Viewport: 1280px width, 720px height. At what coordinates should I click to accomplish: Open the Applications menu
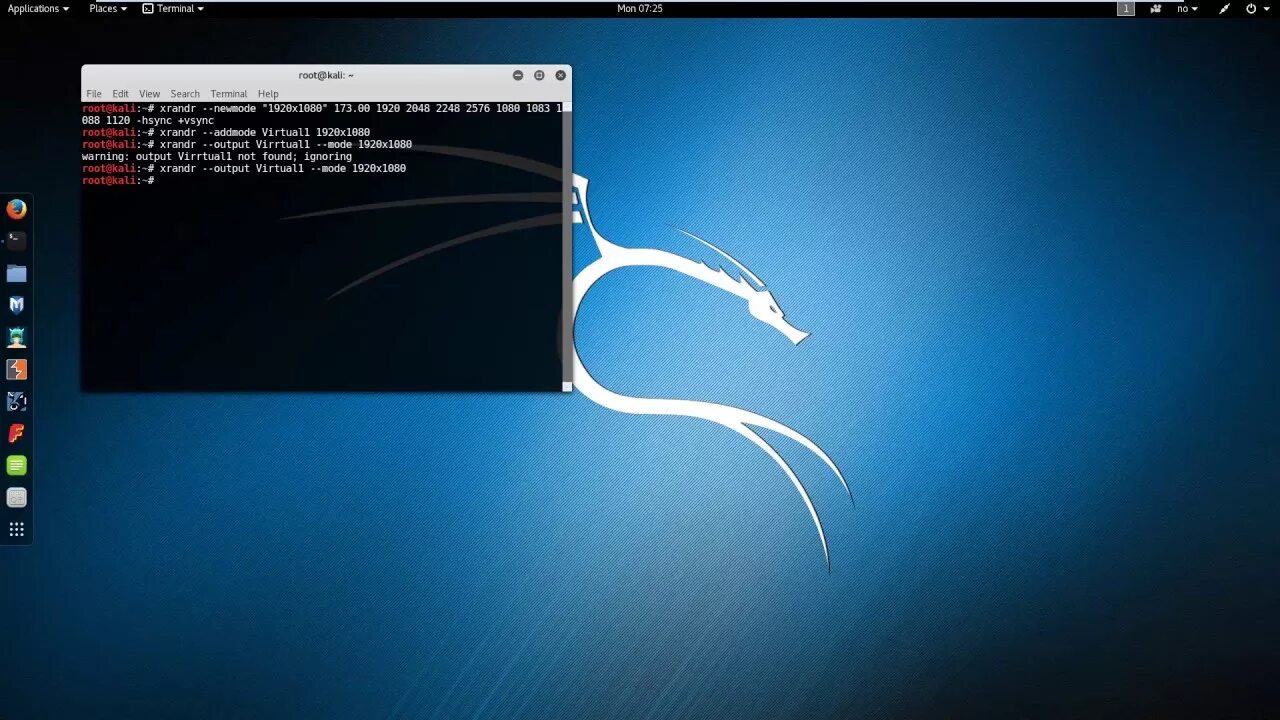(x=38, y=8)
